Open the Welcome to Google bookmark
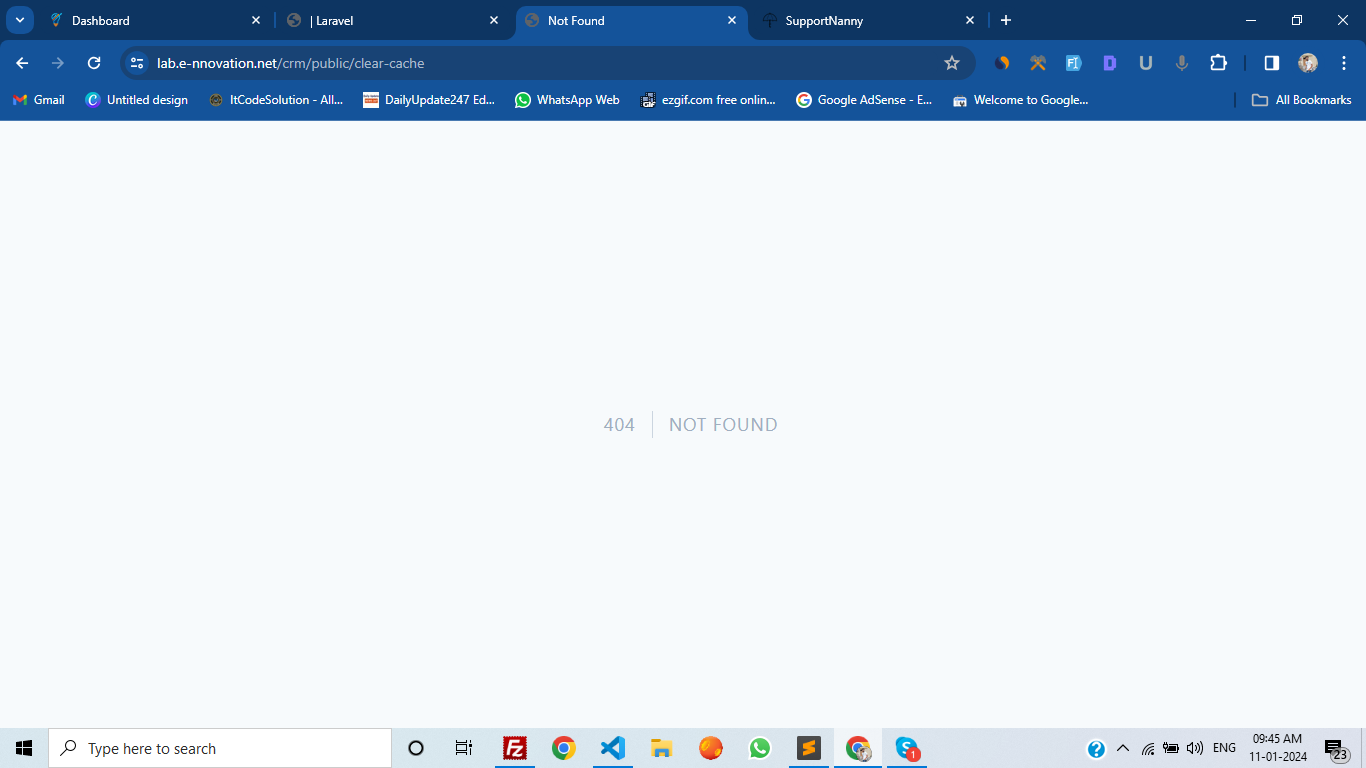Viewport: 1366px width, 768px height. click(1020, 100)
